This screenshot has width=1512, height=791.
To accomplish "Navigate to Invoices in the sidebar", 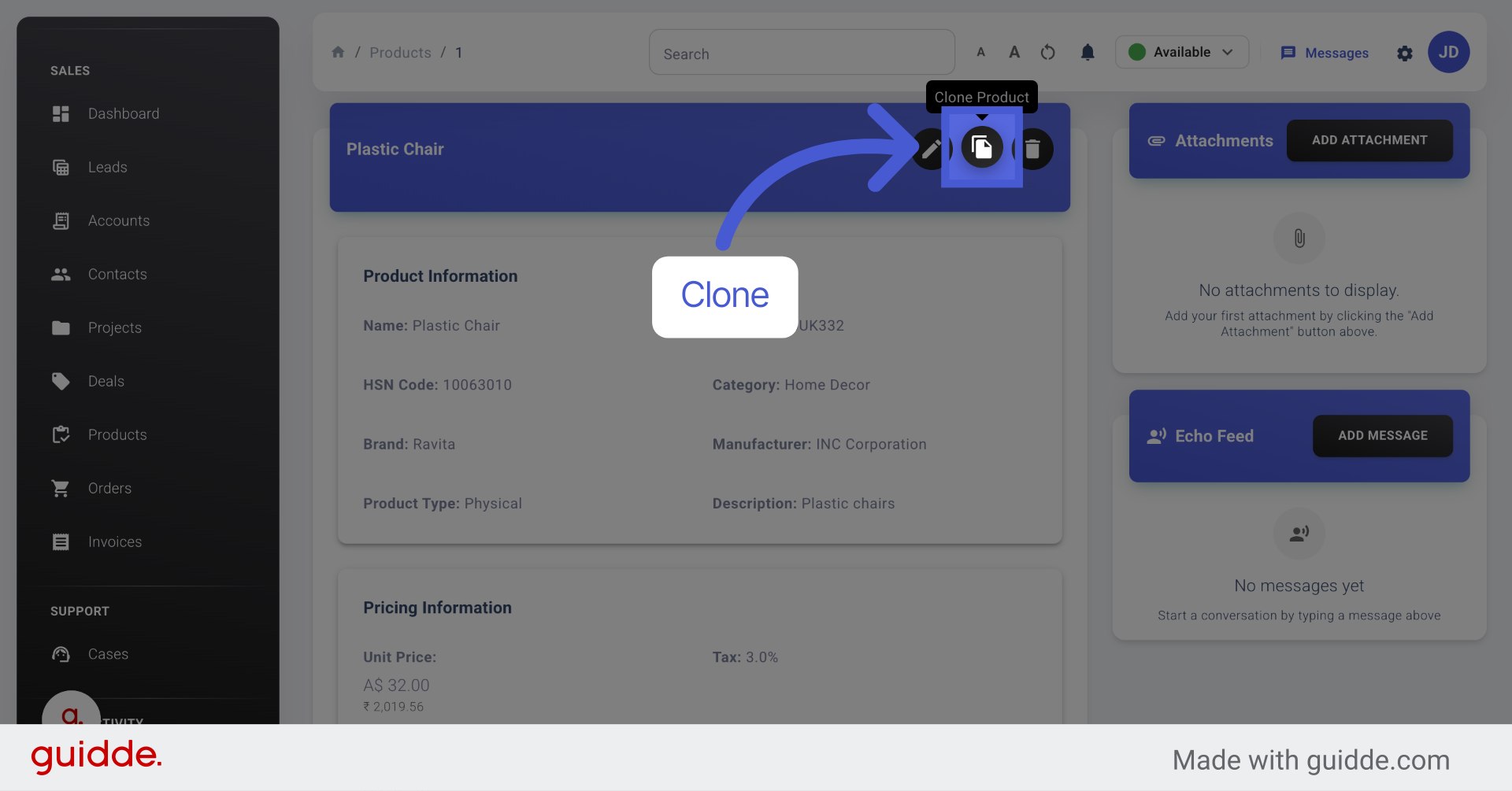I will [x=61, y=542].
